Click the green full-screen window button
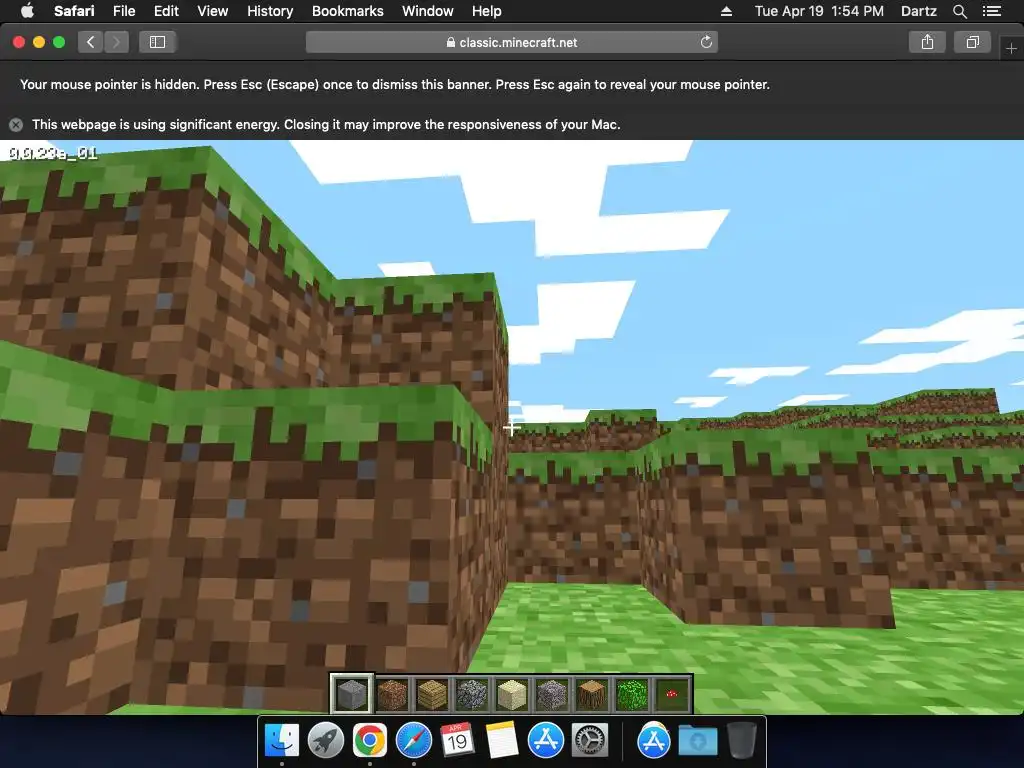1024x768 pixels. tap(59, 42)
